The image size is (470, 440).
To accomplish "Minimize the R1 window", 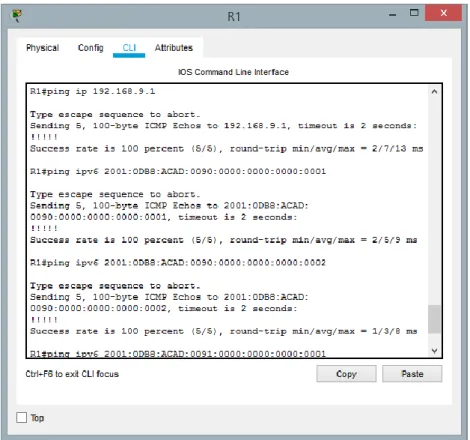I will pos(393,14).
